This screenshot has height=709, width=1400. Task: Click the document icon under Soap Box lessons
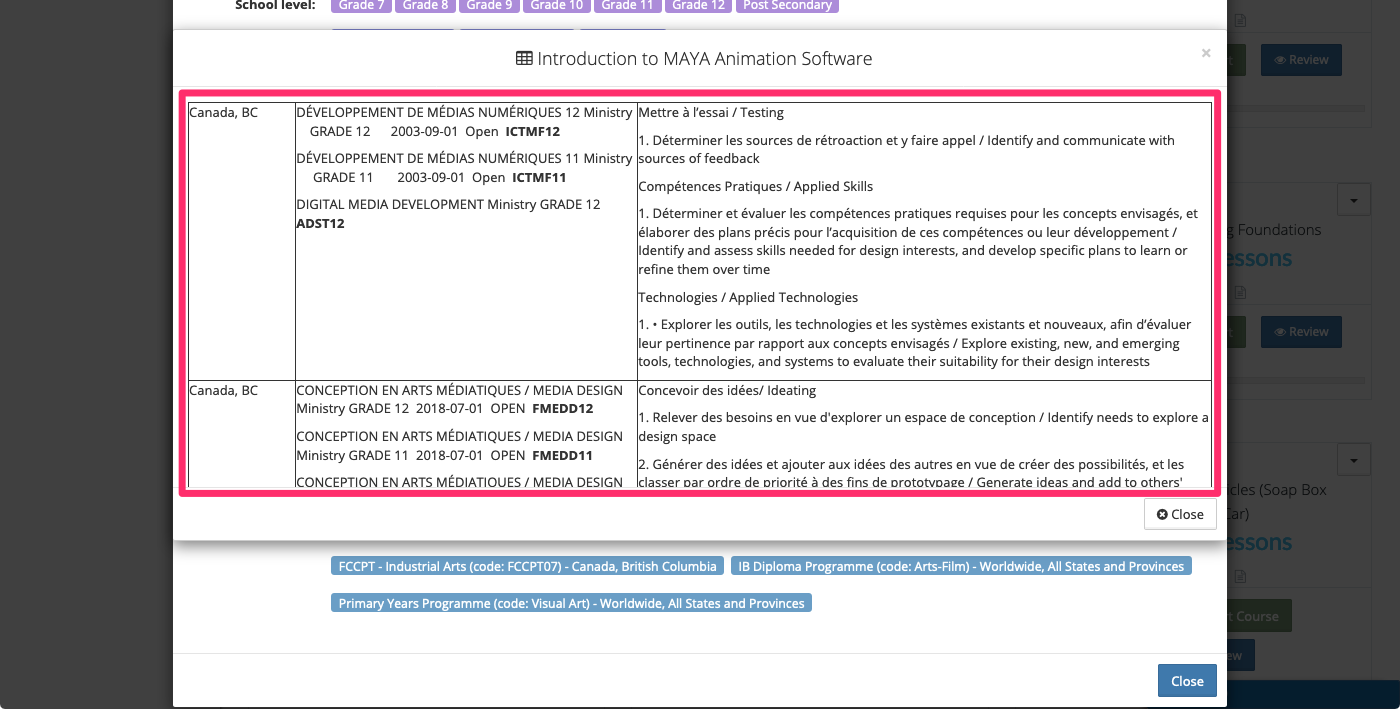pyautogui.click(x=1241, y=576)
